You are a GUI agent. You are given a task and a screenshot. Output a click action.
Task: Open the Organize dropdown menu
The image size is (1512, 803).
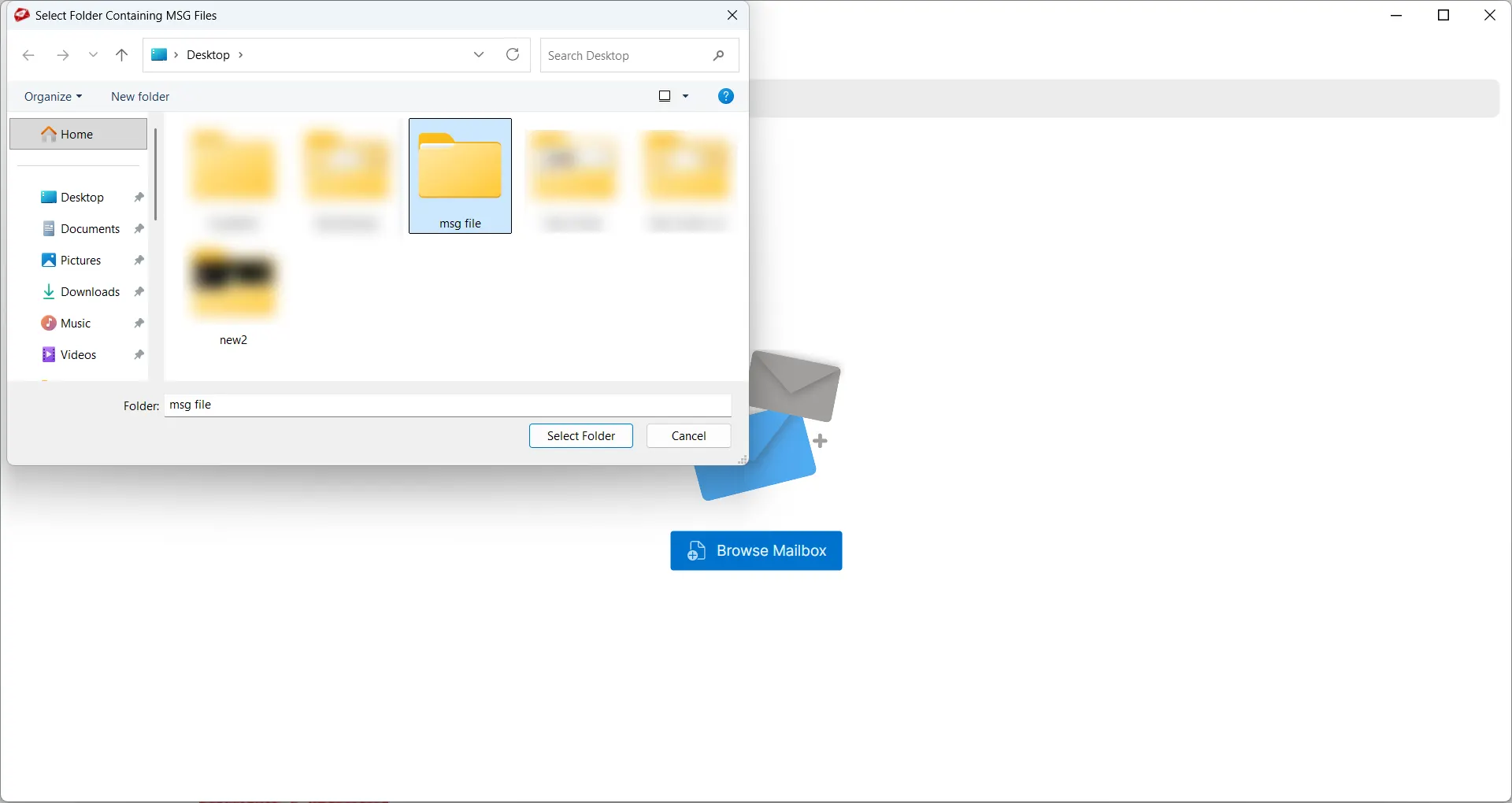coord(52,96)
